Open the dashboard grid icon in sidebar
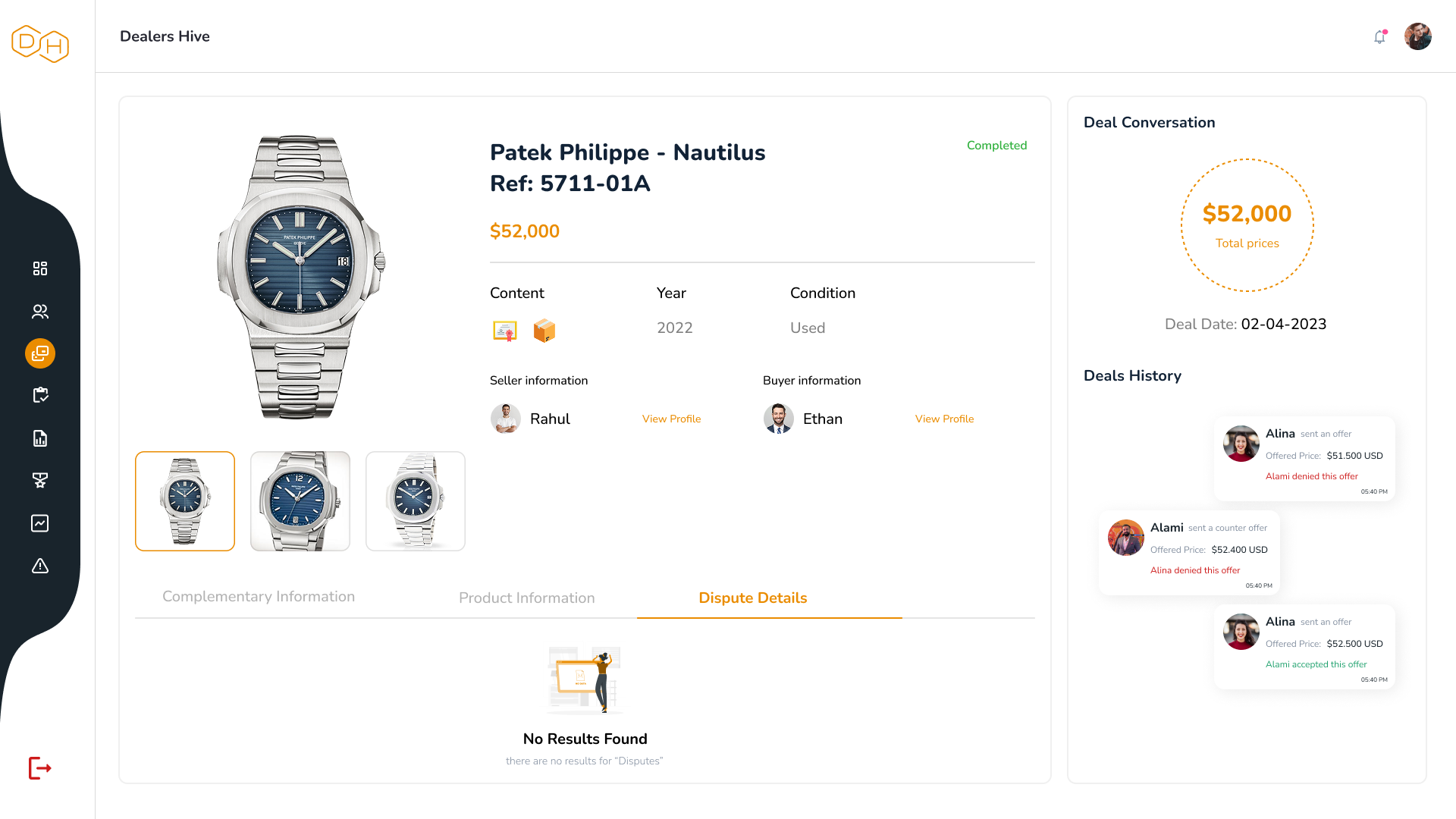The image size is (1456, 819). (x=40, y=268)
